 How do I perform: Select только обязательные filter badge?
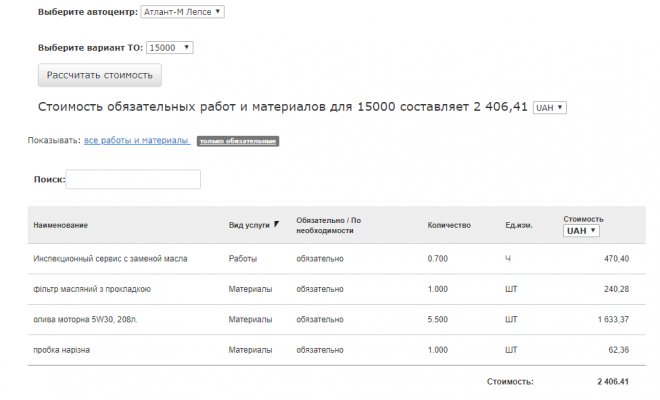pyautogui.click(x=238, y=141)
